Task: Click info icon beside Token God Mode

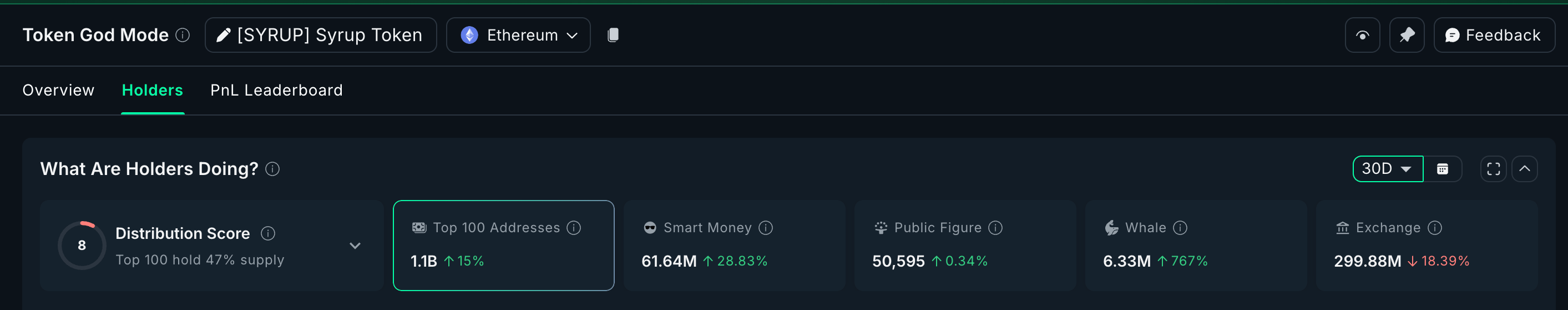Action: (183, 36)
